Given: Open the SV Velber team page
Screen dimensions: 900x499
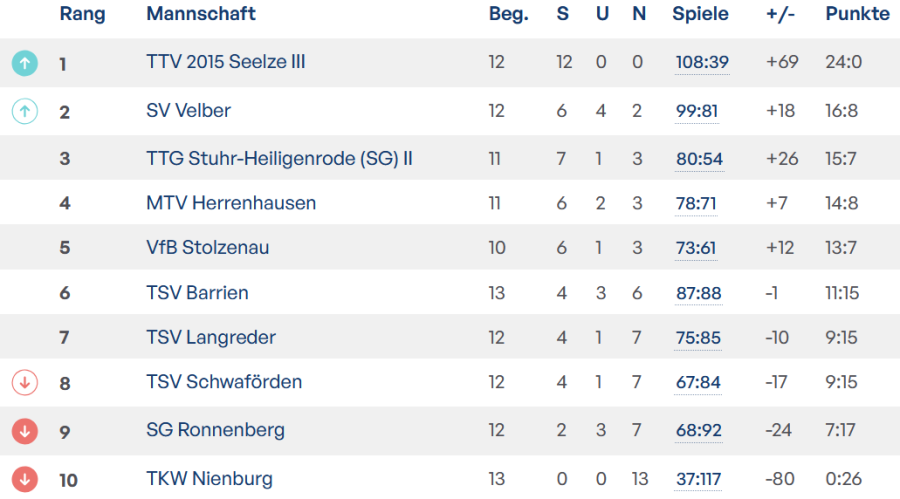Looking at the screenshot, I should coord(189,110).
